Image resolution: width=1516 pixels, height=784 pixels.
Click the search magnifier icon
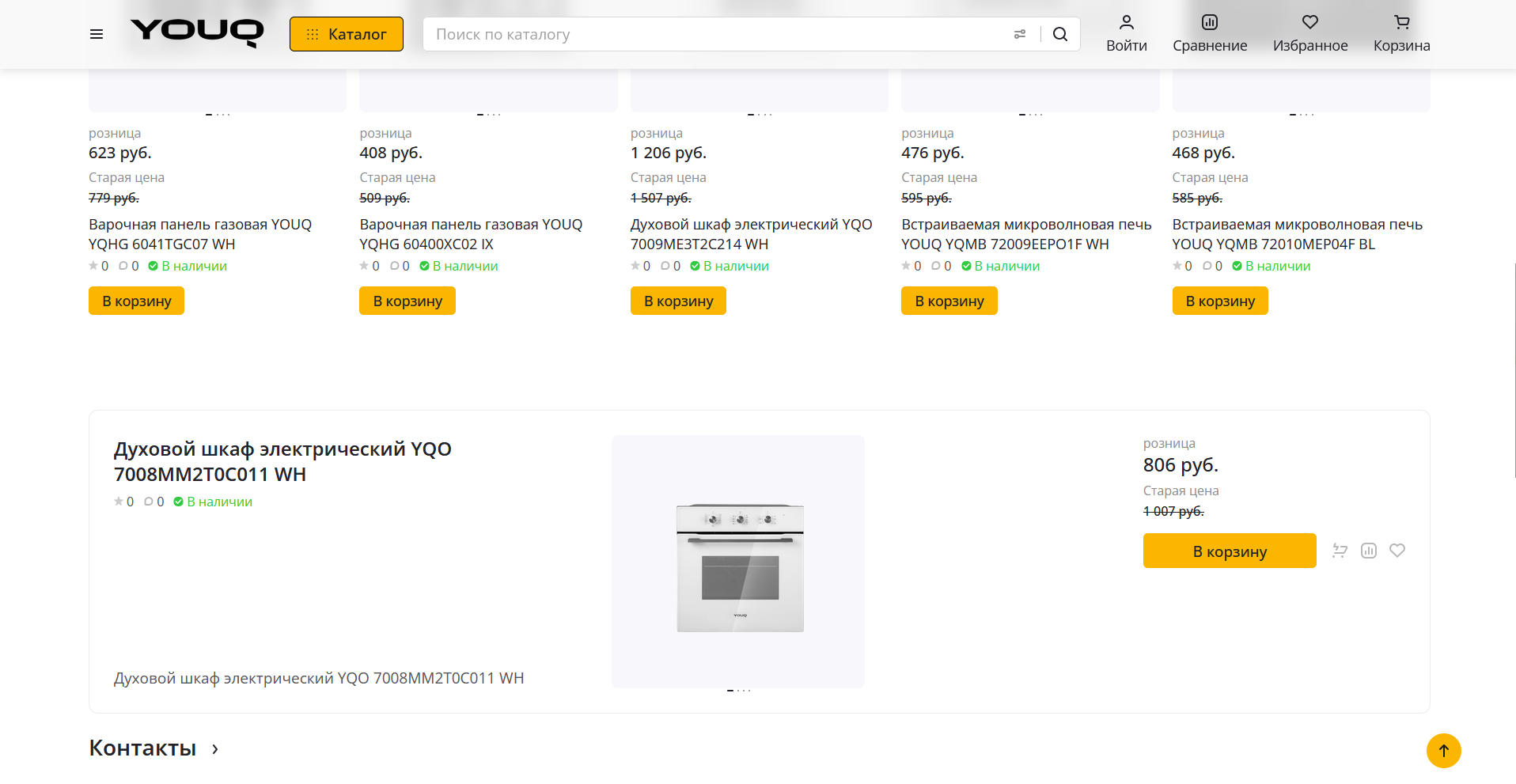tap(1060, 34)
